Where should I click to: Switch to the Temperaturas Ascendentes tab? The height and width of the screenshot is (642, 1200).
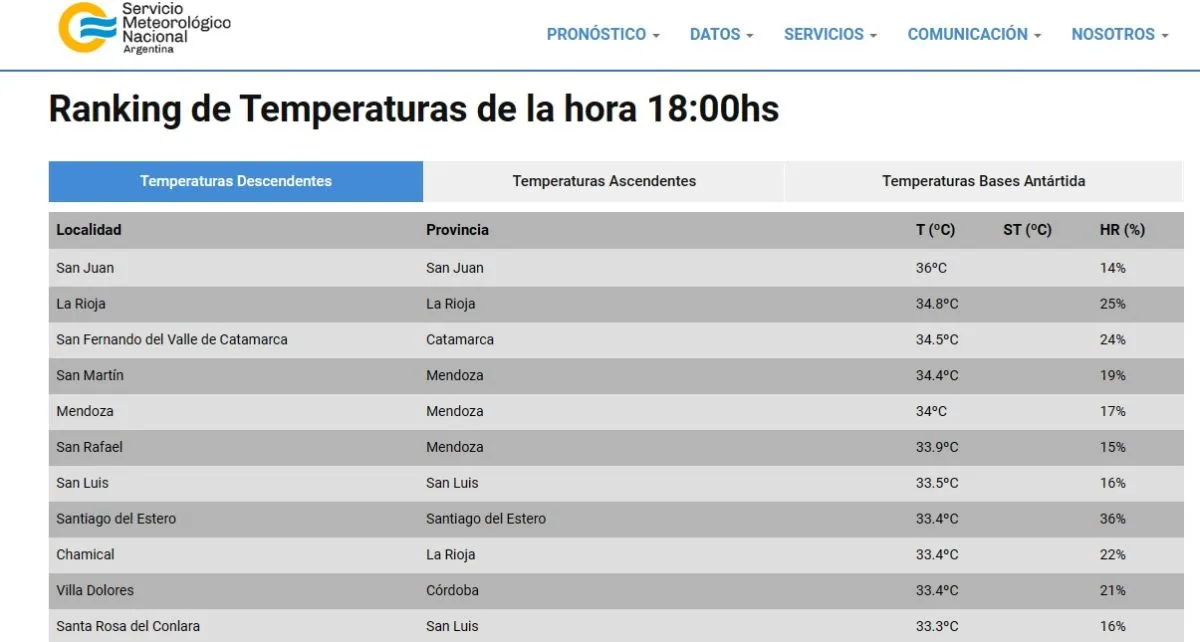pyautogui.click(x=604, y=181)
